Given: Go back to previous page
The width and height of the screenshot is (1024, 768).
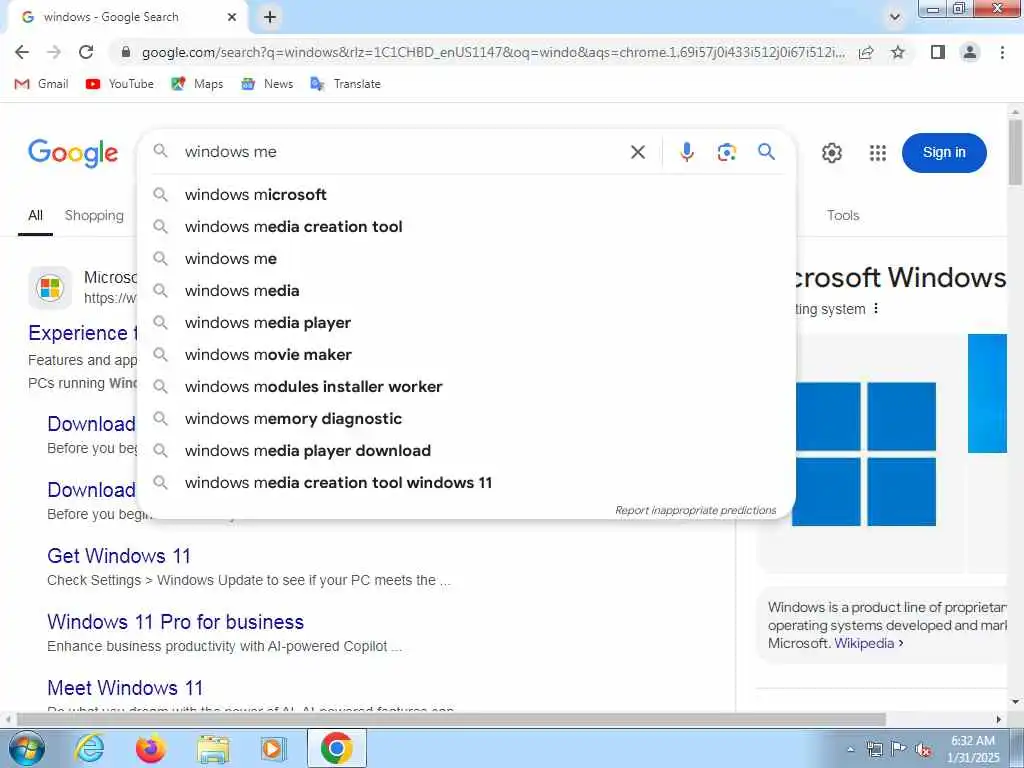Looking at the screenshot, I should tap(22, 52).
